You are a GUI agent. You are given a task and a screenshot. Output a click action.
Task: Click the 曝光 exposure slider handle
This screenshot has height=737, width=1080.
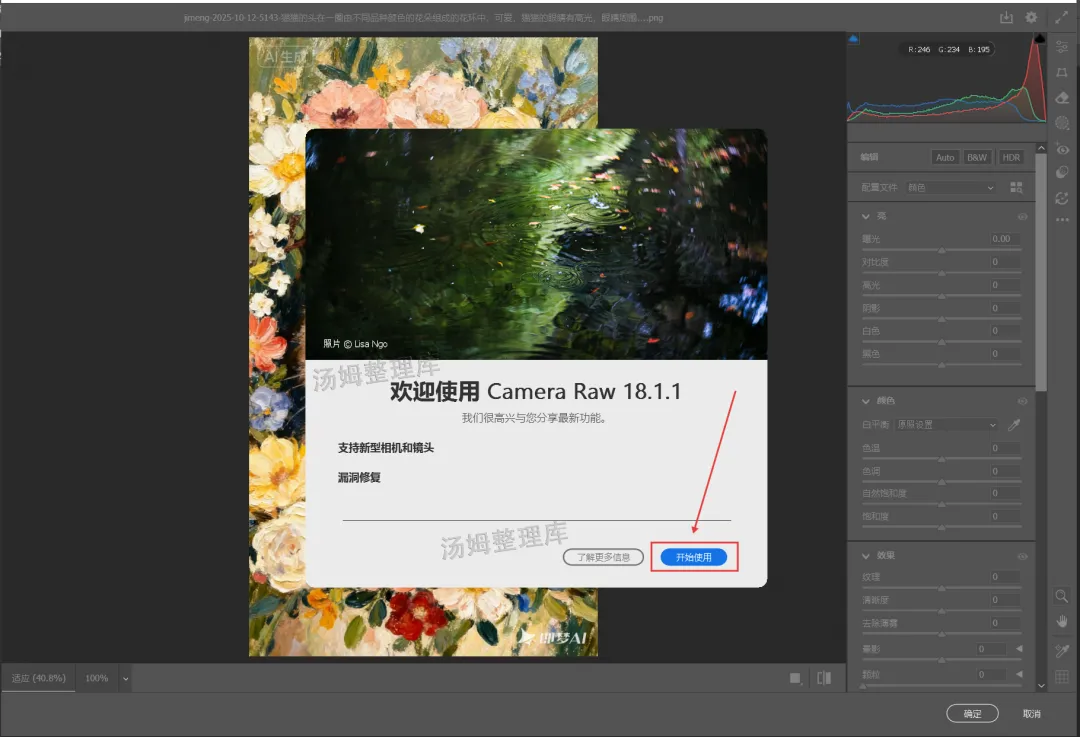942,250
